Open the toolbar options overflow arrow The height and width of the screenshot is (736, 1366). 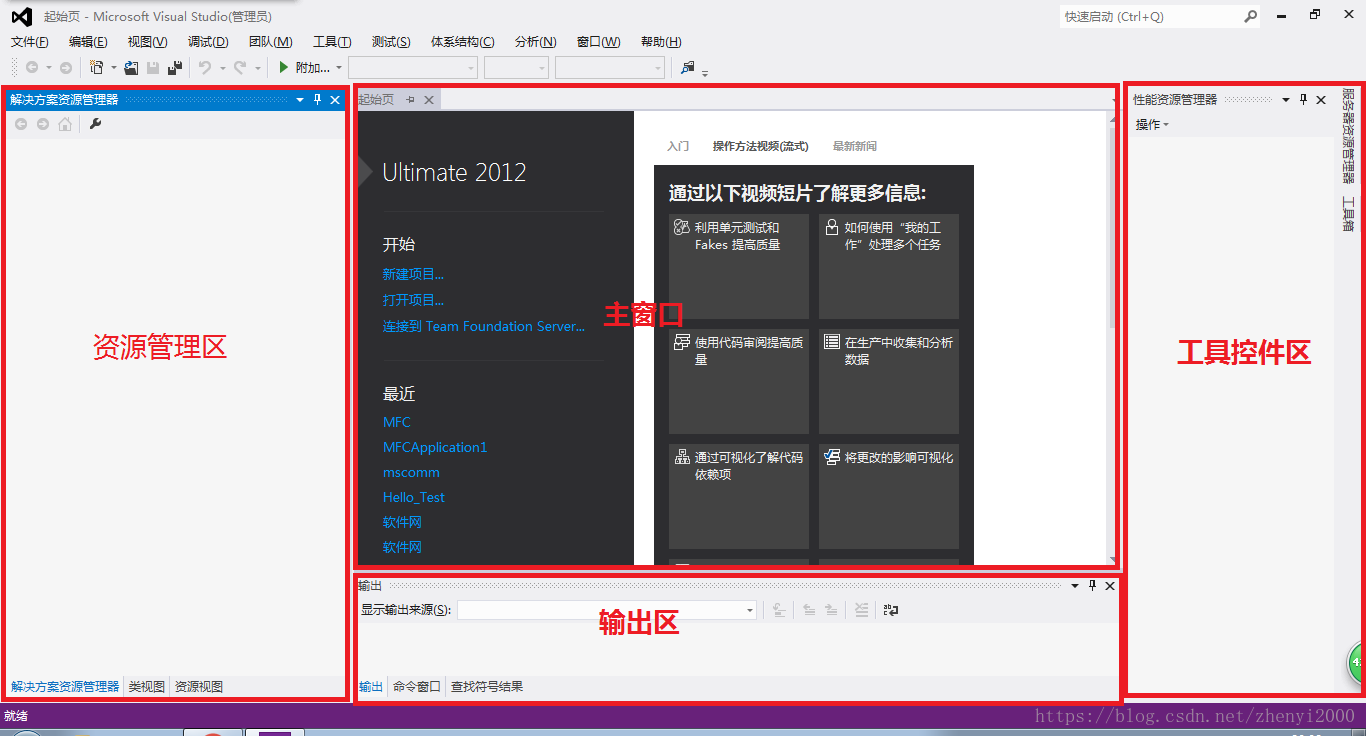click(x=705, y=72)
